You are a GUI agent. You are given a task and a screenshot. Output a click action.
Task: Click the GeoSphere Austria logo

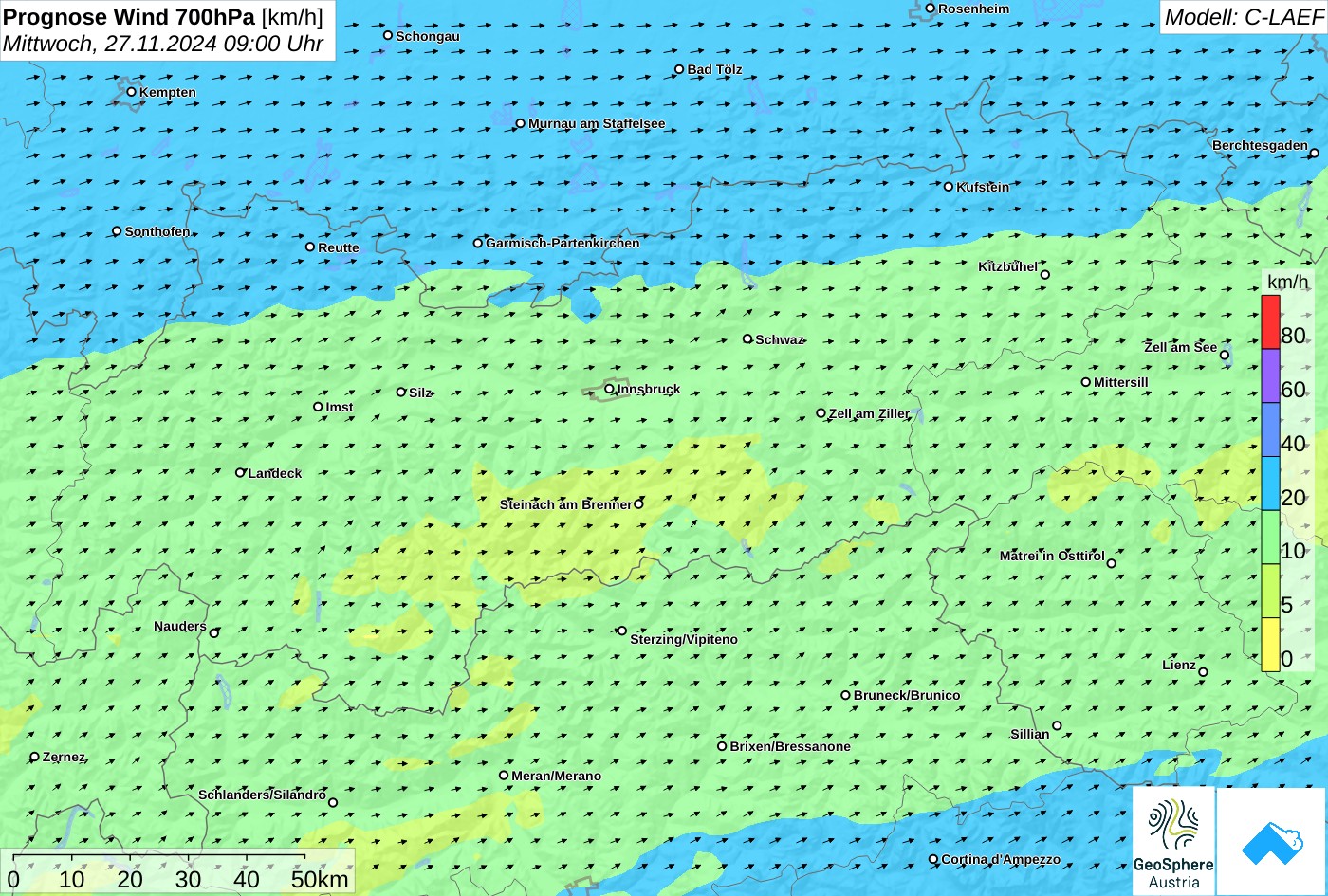[x=1173, y=841]
